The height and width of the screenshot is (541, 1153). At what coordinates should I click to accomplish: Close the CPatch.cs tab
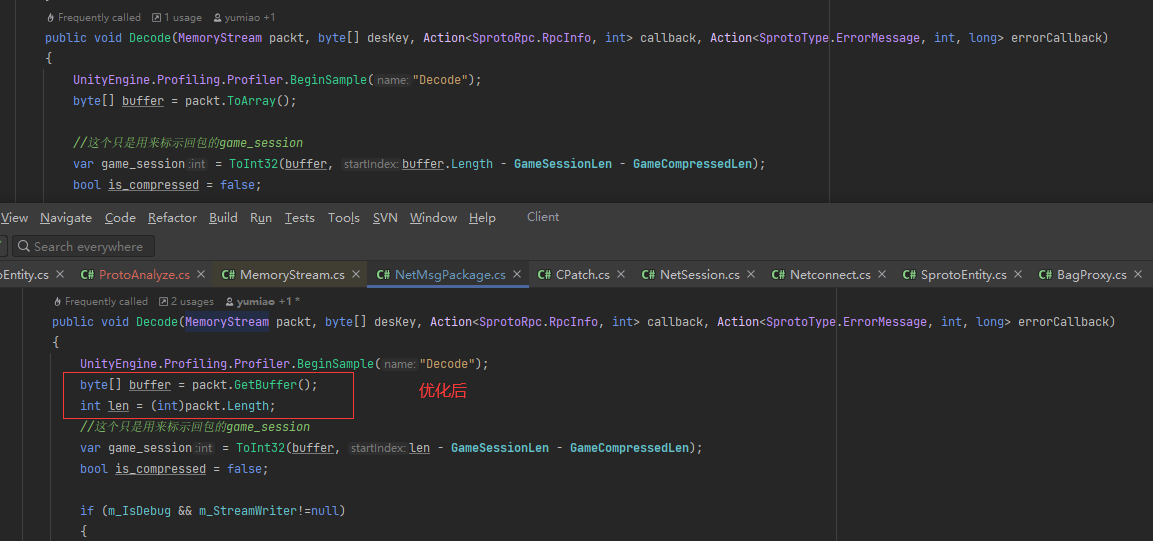click(x=621, y=274)
